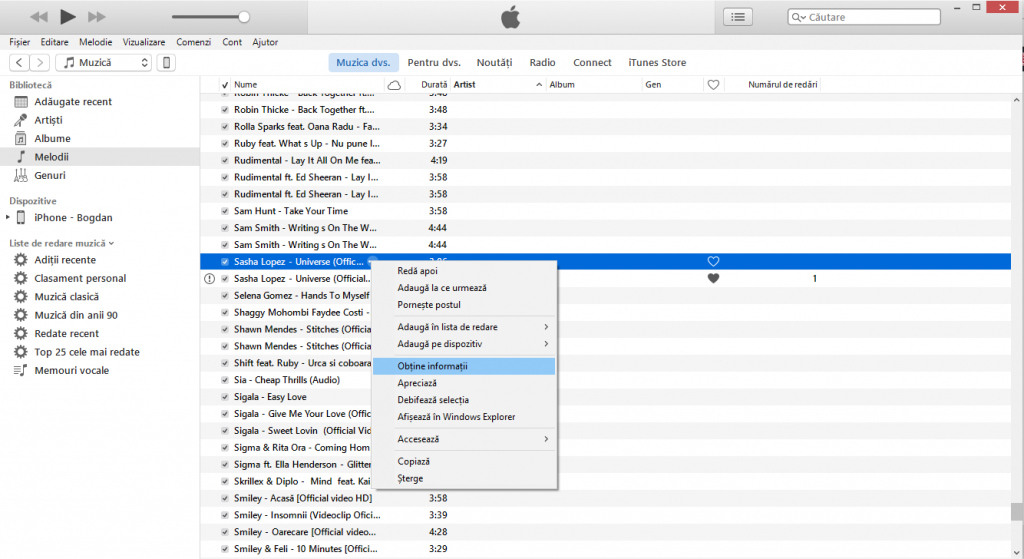Uncheck the Sam Hunt - Take Your Time checkbox
This screenshot has height=559, width=1024.
click(x=225, y=211)
